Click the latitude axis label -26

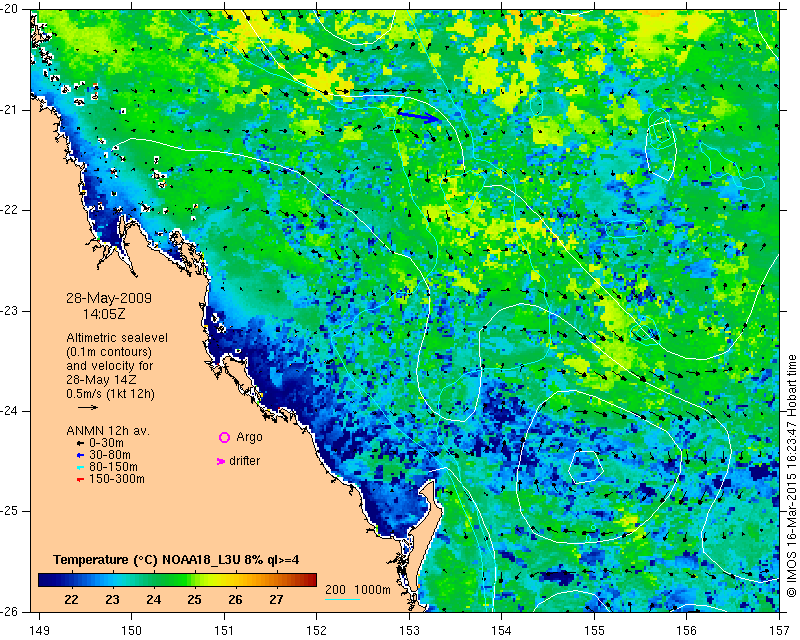pyautogui.click(x=10, y=611)
